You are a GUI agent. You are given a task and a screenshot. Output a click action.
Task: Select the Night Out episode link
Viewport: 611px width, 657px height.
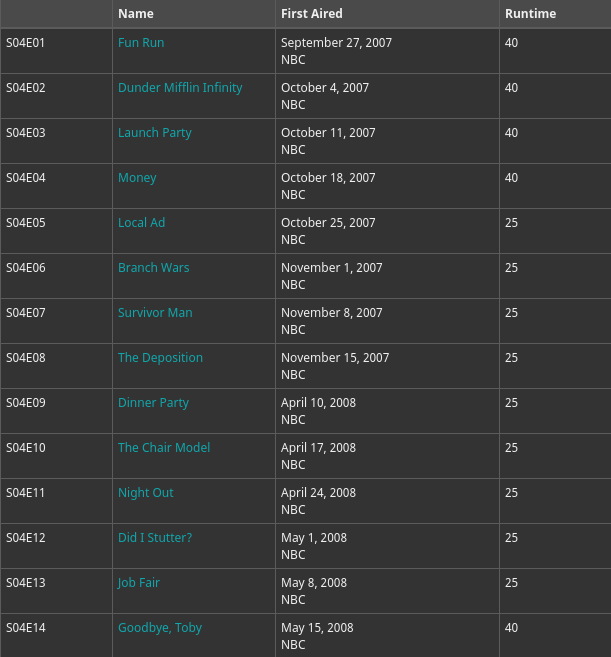(x=146, y=493)
